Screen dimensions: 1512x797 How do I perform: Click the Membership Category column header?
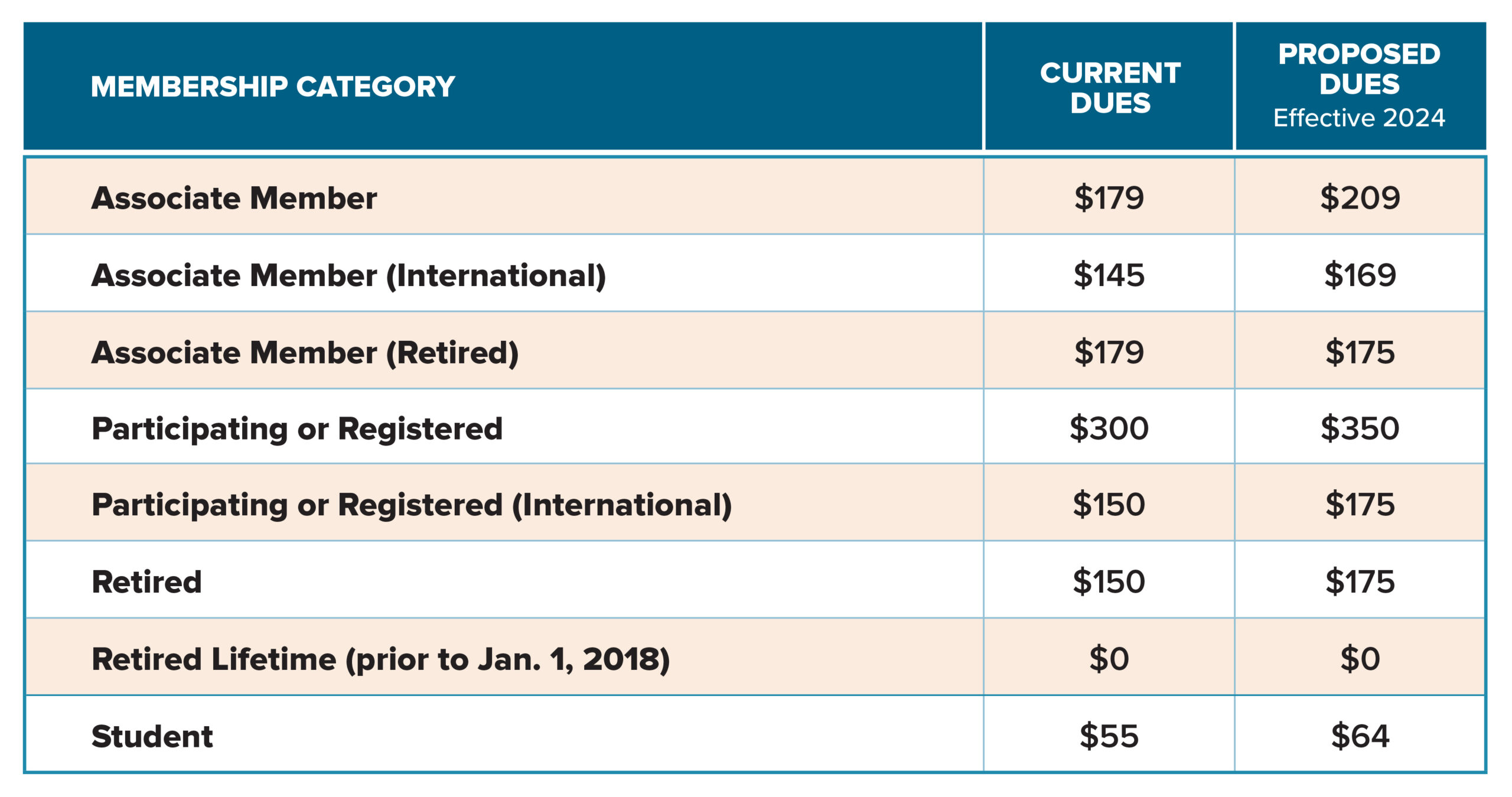pos(272,87)
